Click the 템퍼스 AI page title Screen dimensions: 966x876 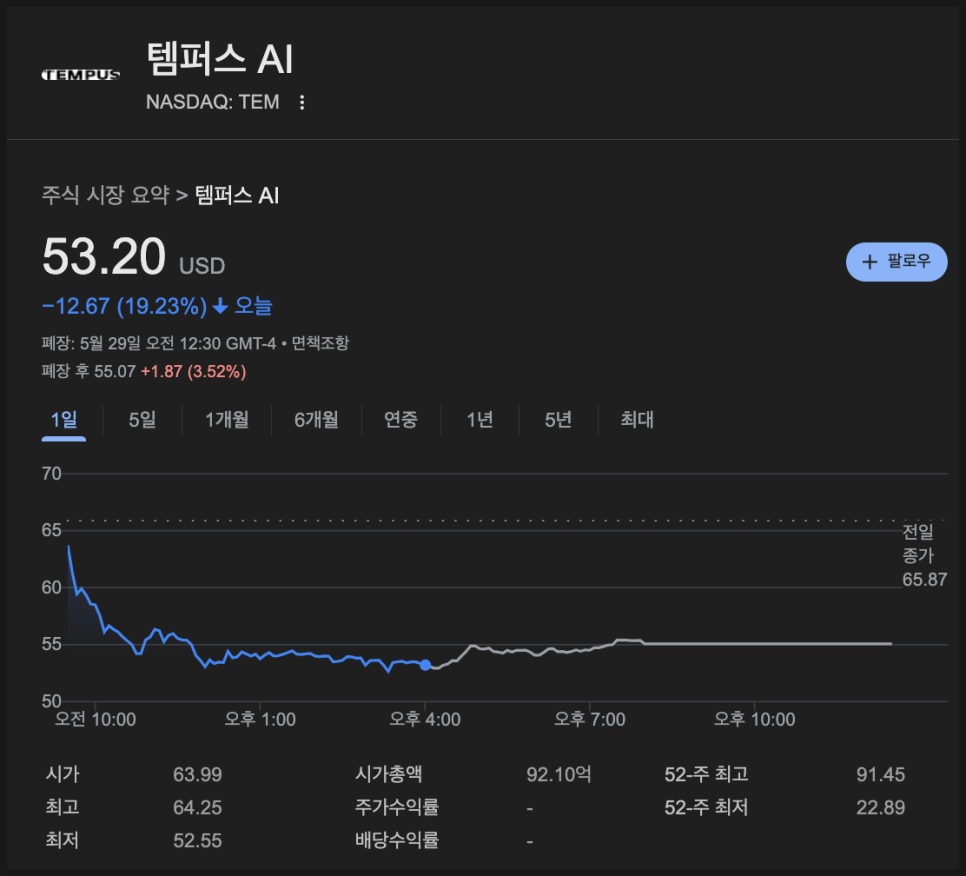pyautogui.click(x=220, y=59)
